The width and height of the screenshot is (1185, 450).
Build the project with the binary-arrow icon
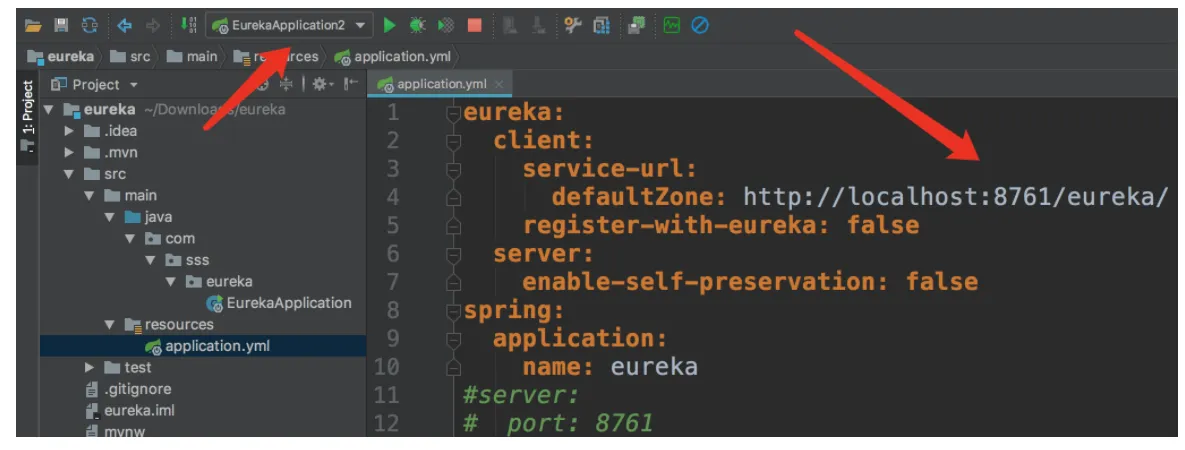[x=188, y=26]
